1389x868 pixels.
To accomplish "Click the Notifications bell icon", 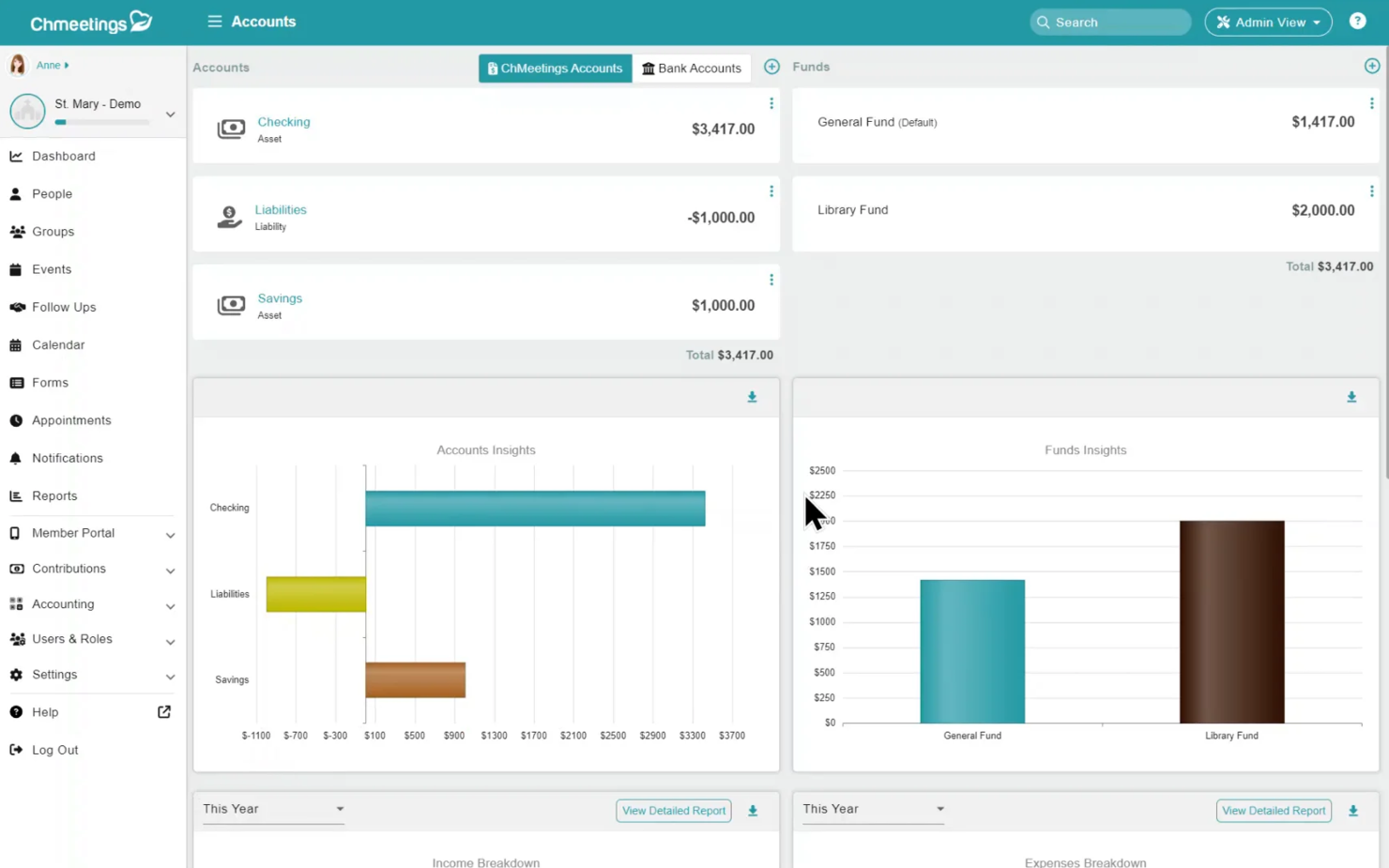I will 67,458.
